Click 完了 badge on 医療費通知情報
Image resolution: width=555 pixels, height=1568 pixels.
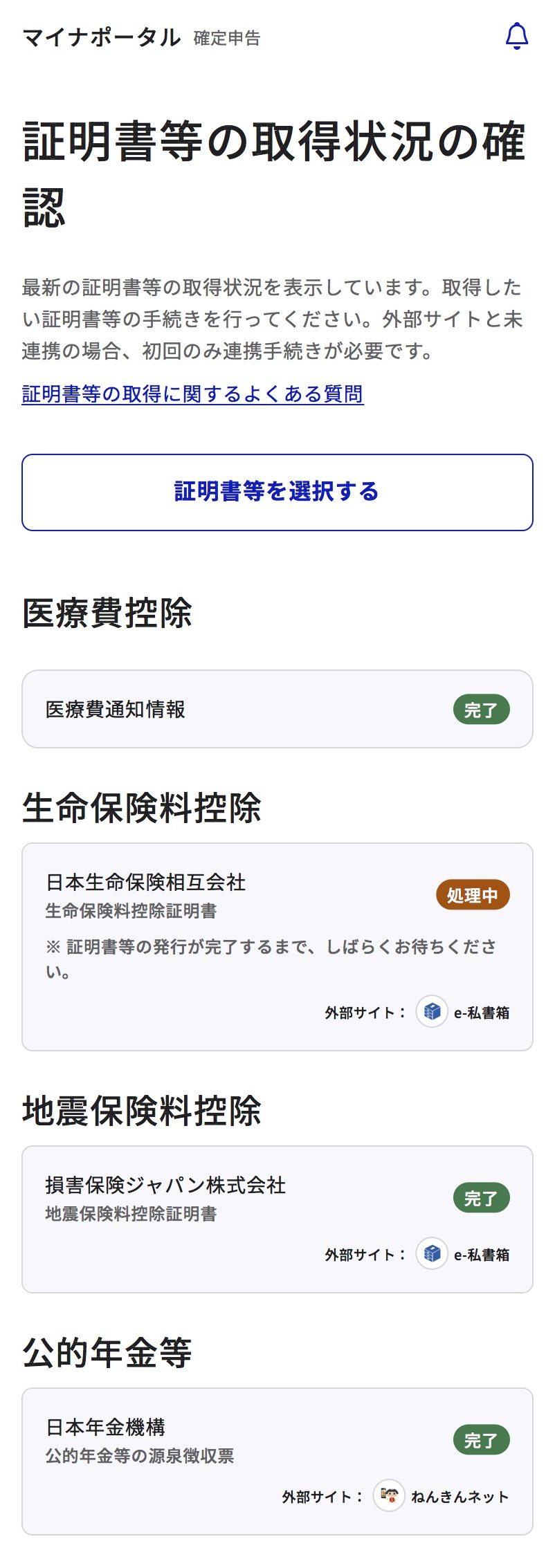[481, 710]
